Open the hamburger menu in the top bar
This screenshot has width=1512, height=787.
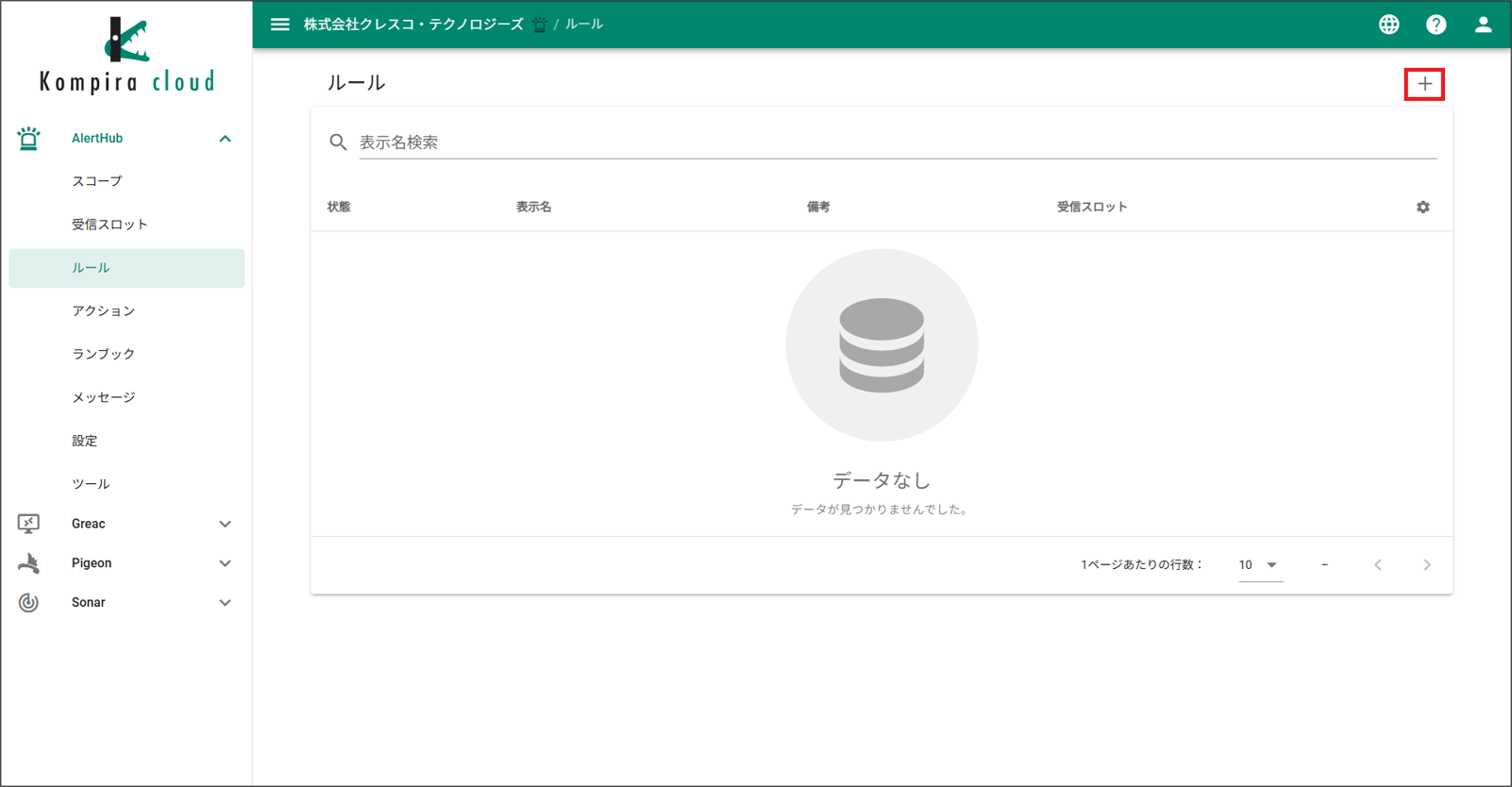pyautogui.click(x=280, y=25)
